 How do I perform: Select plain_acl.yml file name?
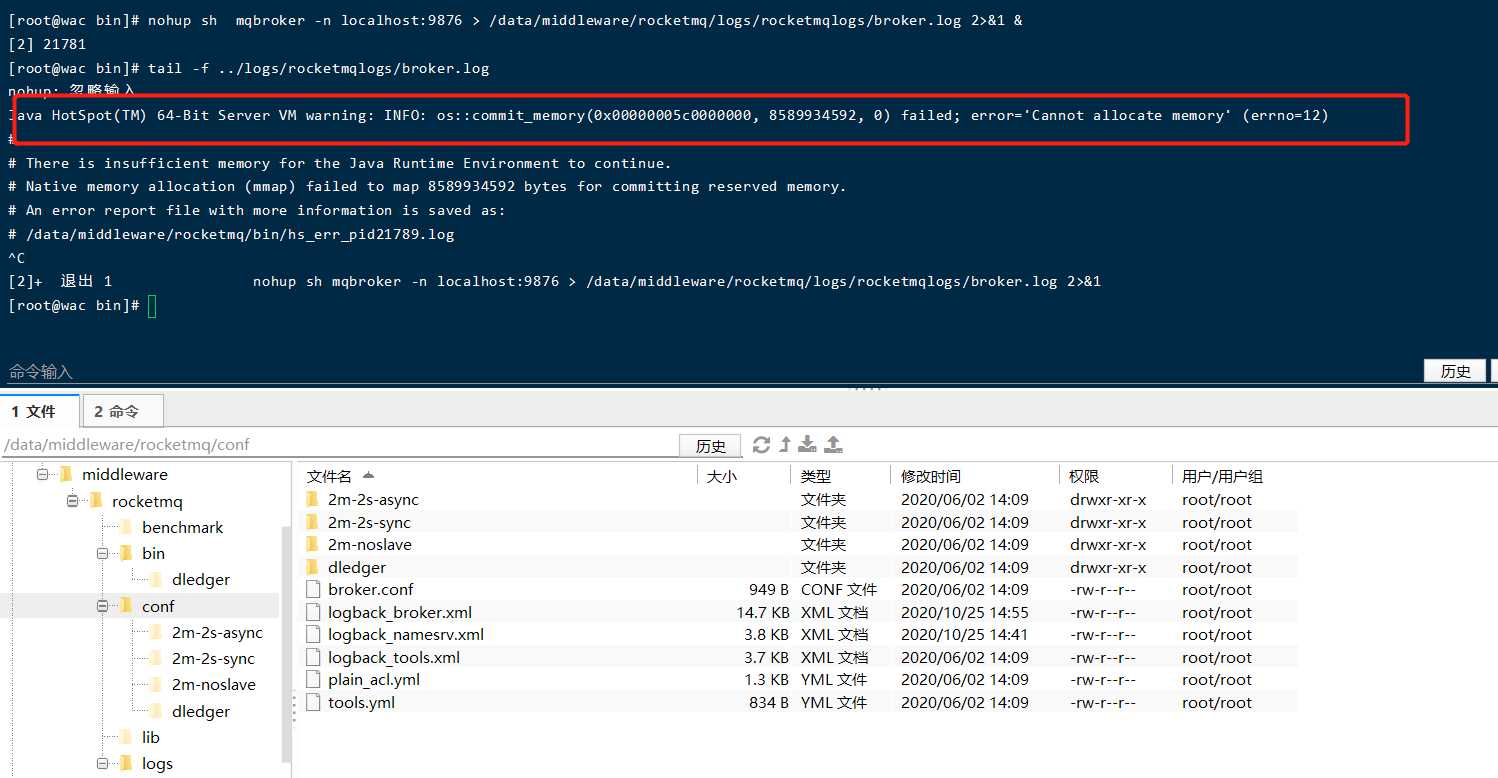point(374,679)
